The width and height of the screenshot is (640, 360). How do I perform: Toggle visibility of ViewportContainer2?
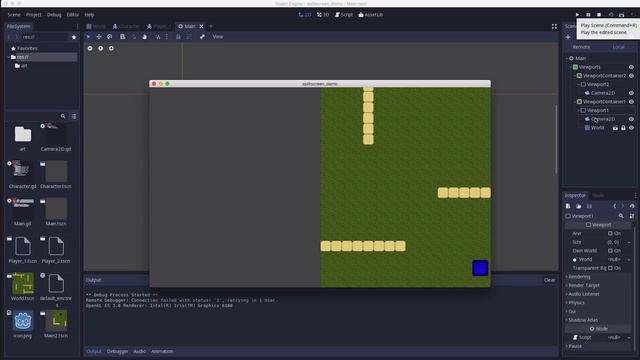tap(631, 76)
